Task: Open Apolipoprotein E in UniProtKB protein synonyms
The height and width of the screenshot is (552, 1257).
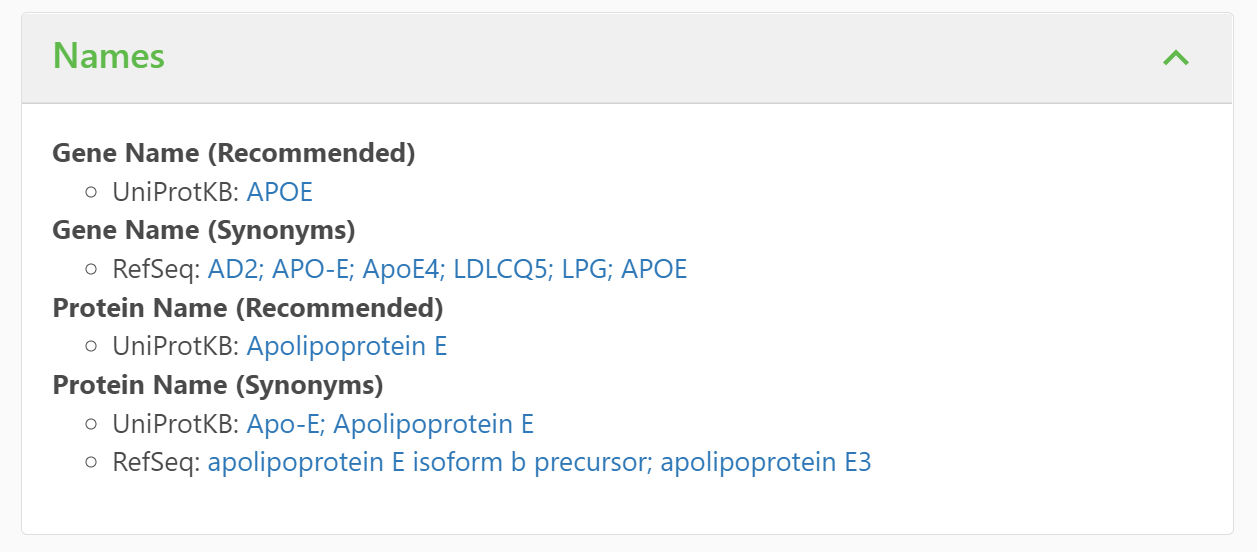Action: click(433, 424)
